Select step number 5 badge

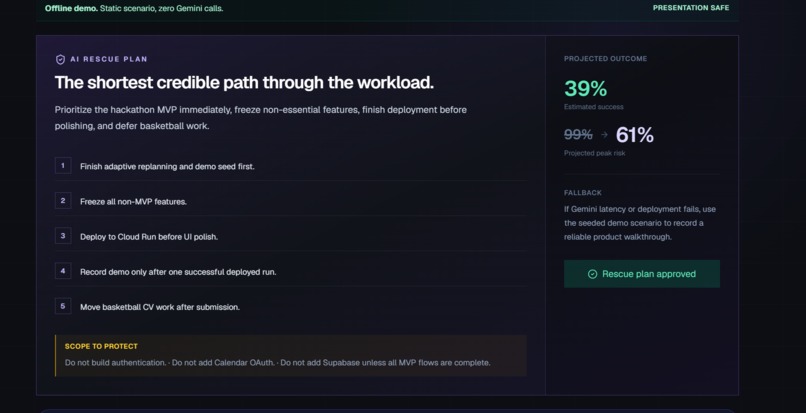tap(63, 306)
